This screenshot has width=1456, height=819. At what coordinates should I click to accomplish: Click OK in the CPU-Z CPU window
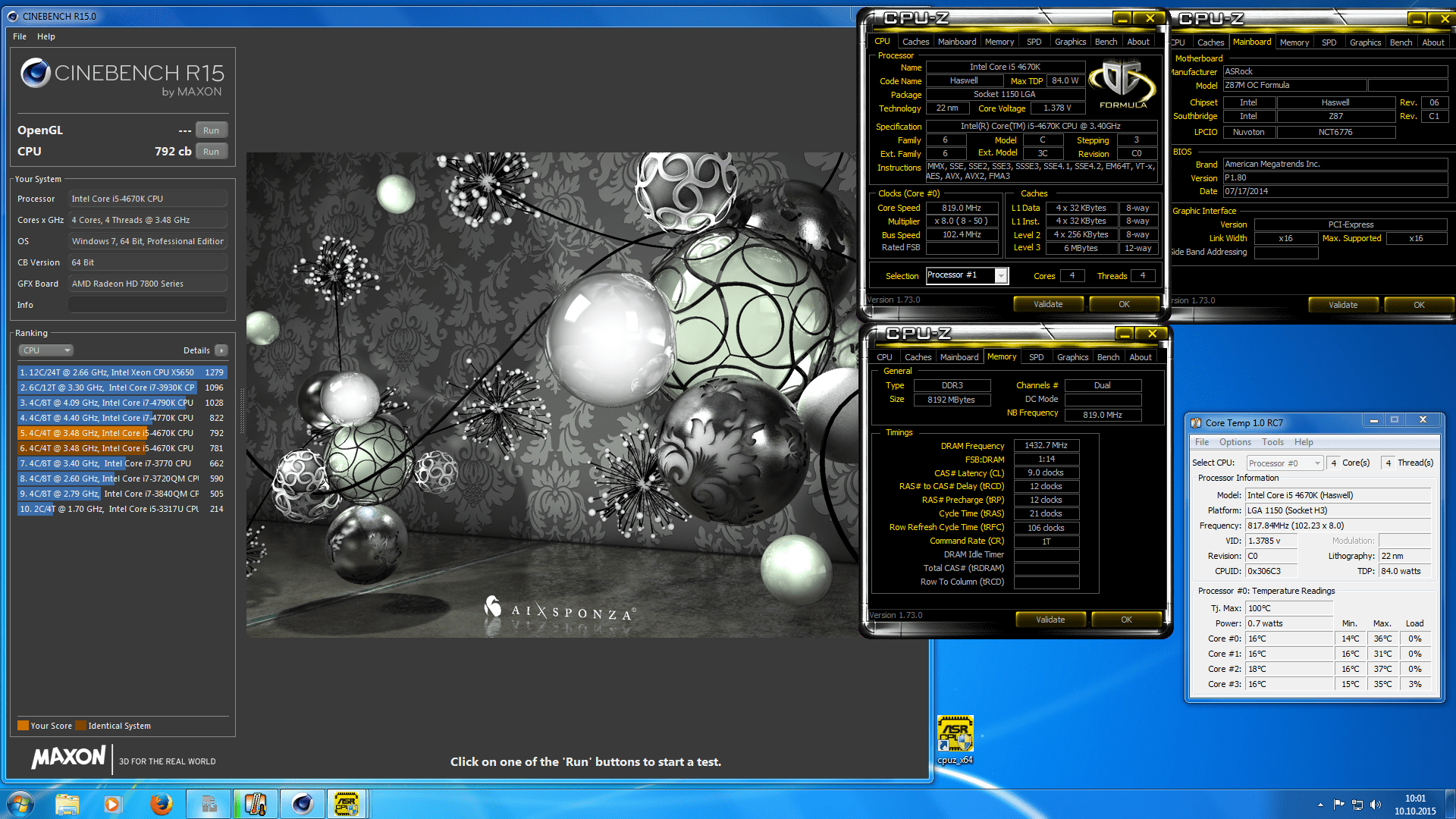1124,304
